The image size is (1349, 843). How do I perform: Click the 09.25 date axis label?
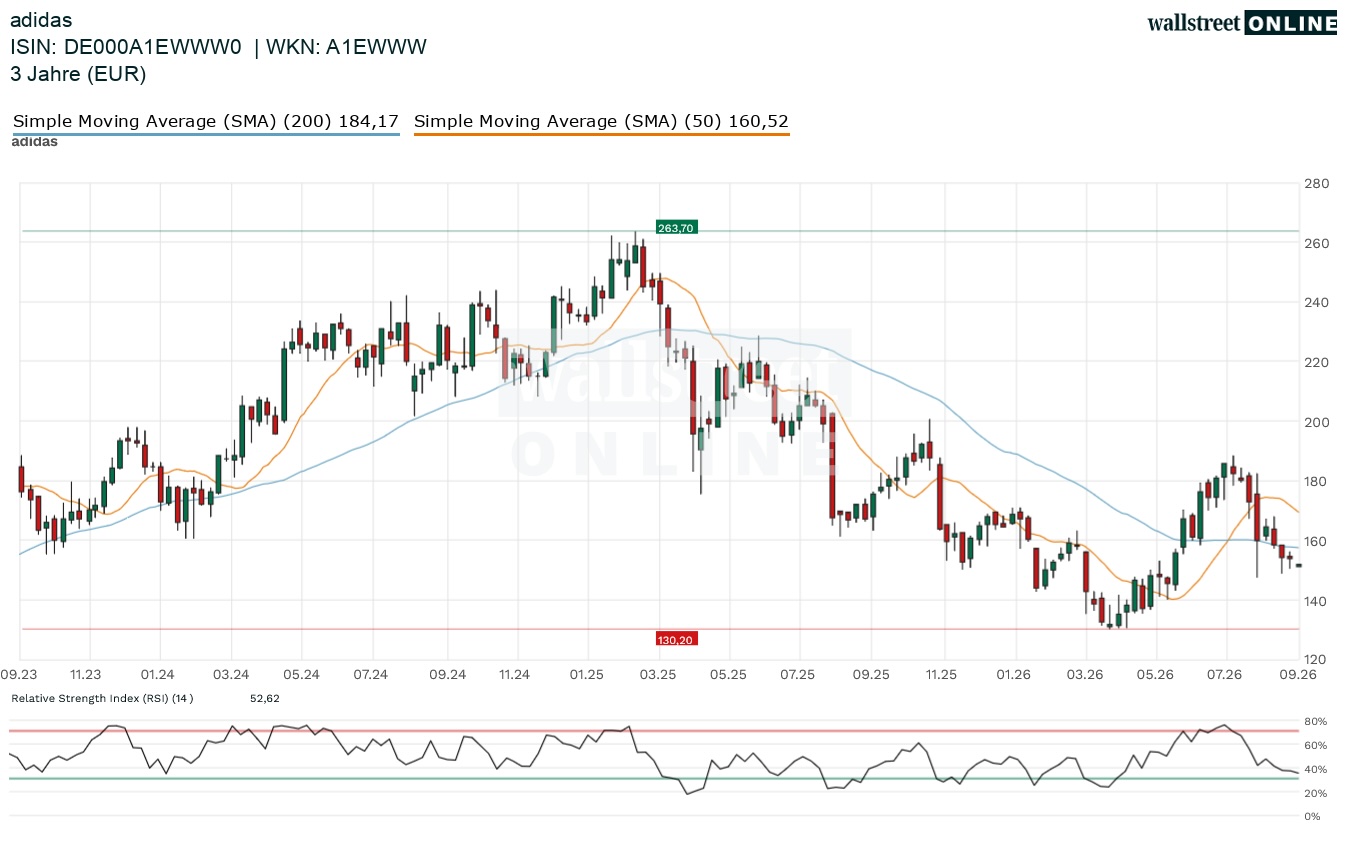tap(872, 675)
